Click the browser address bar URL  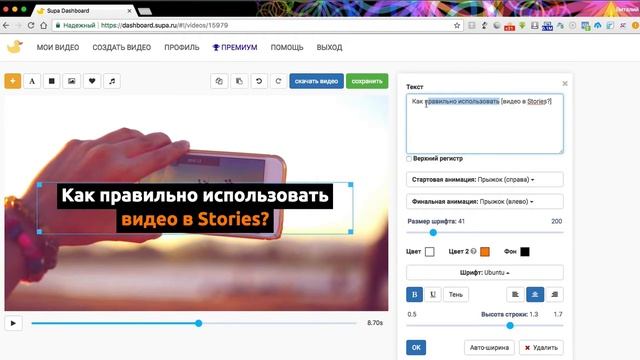163,25
